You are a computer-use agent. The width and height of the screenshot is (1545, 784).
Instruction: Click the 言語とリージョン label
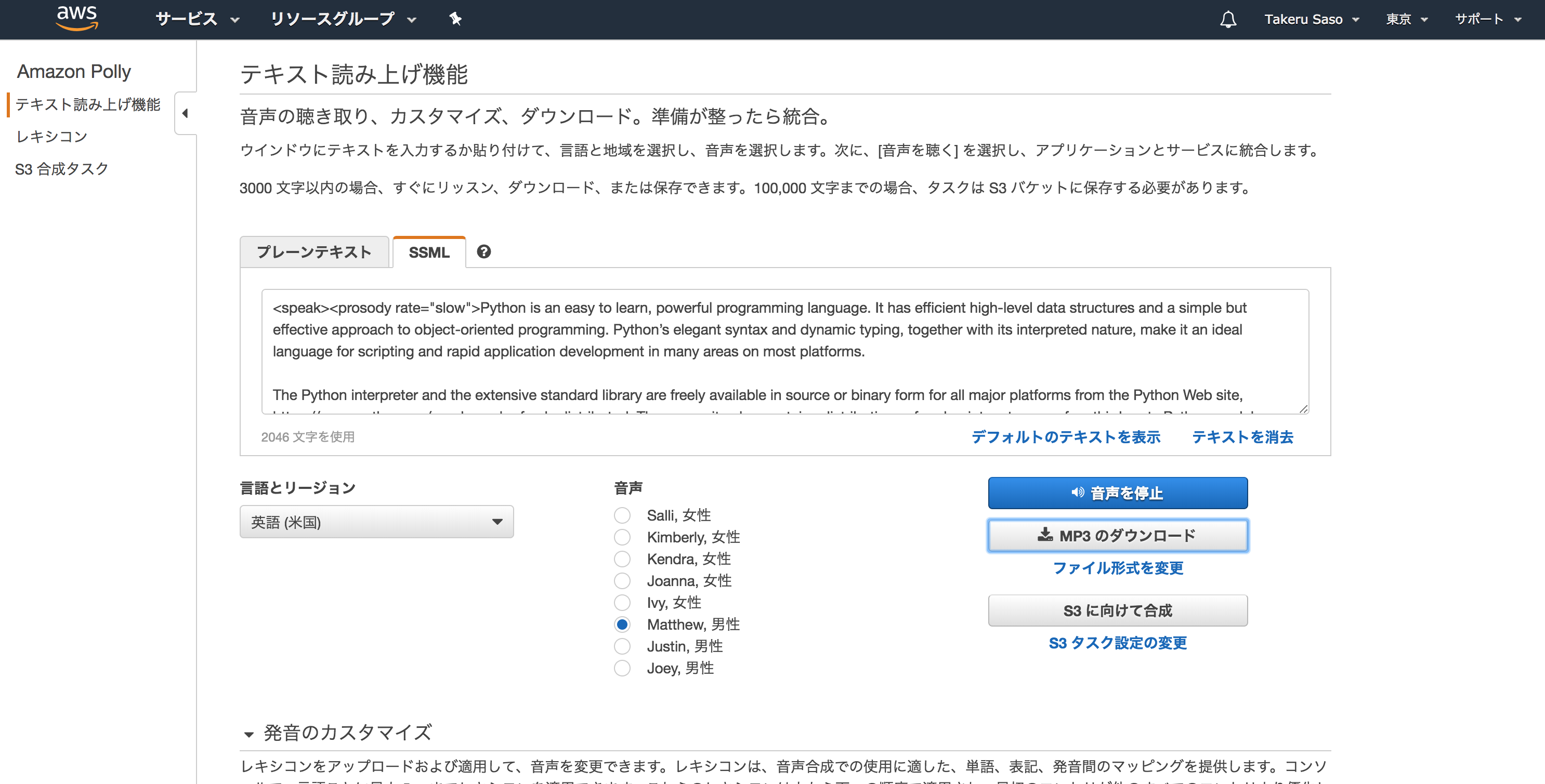297,488
